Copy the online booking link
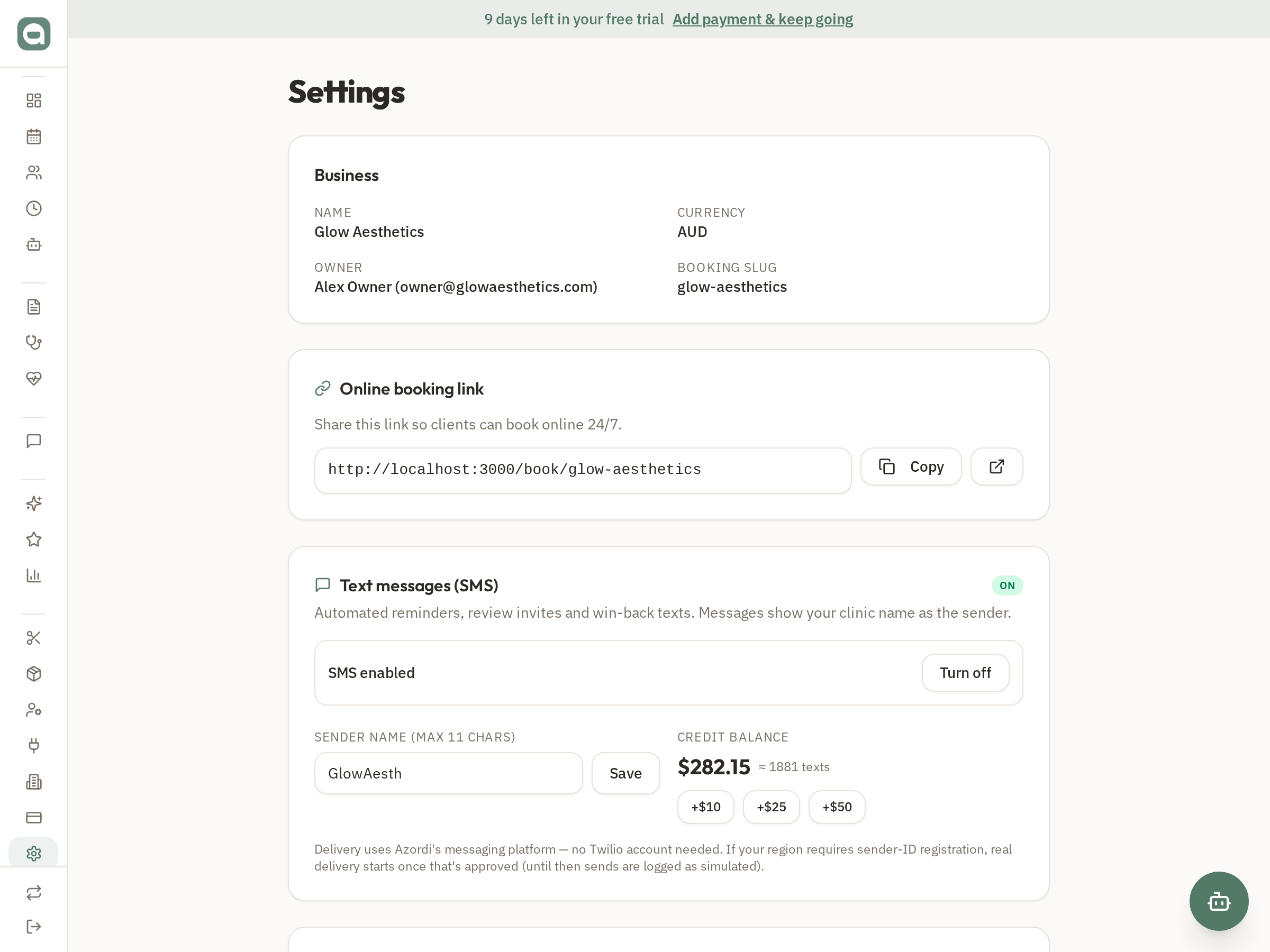 pyautogui.click(x=911, y=466)
